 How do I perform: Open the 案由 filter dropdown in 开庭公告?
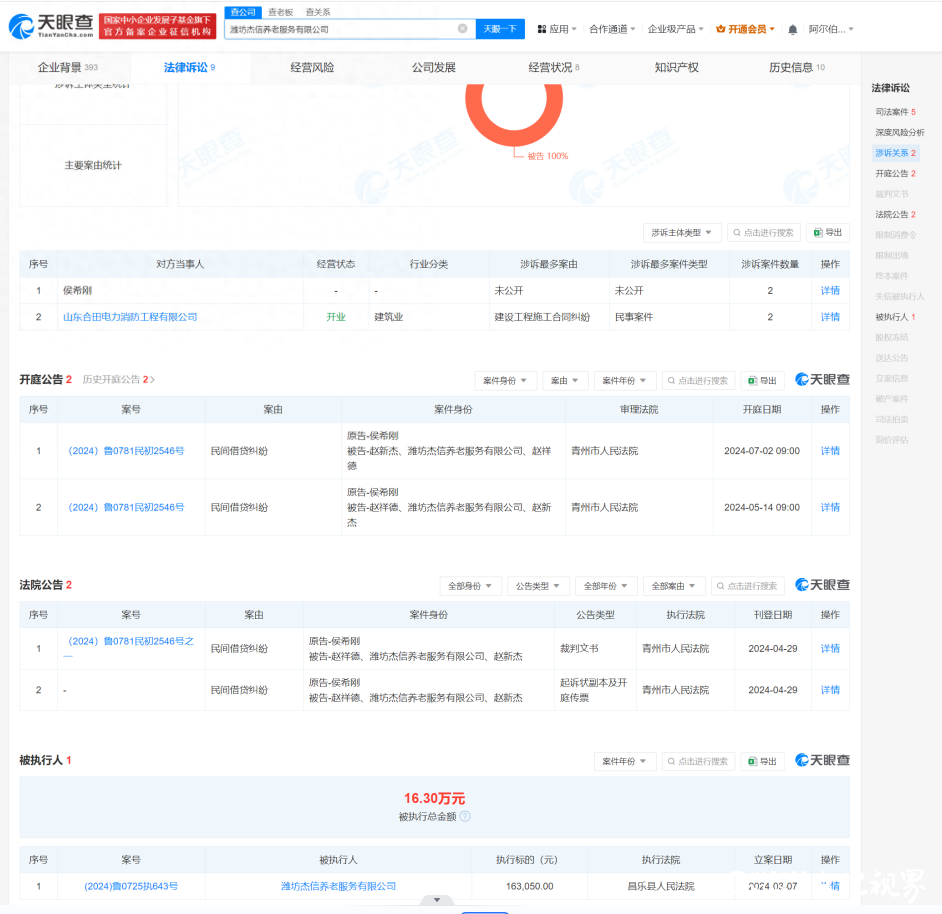565,380
